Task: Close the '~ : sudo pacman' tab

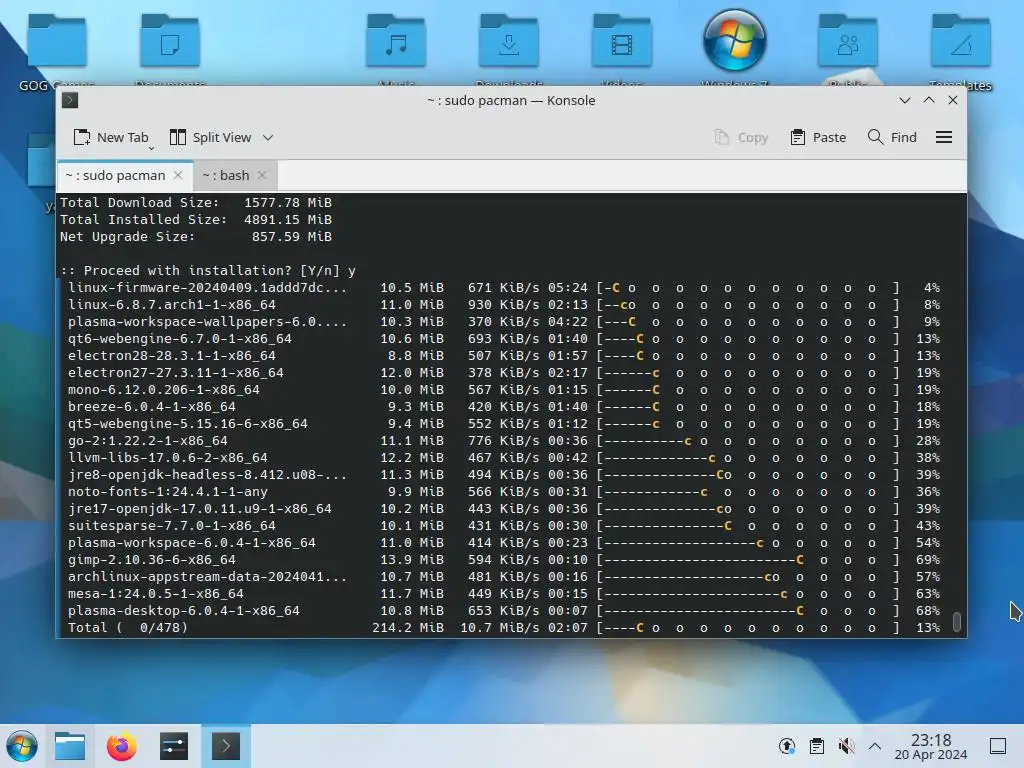Action: coord(178,175)
